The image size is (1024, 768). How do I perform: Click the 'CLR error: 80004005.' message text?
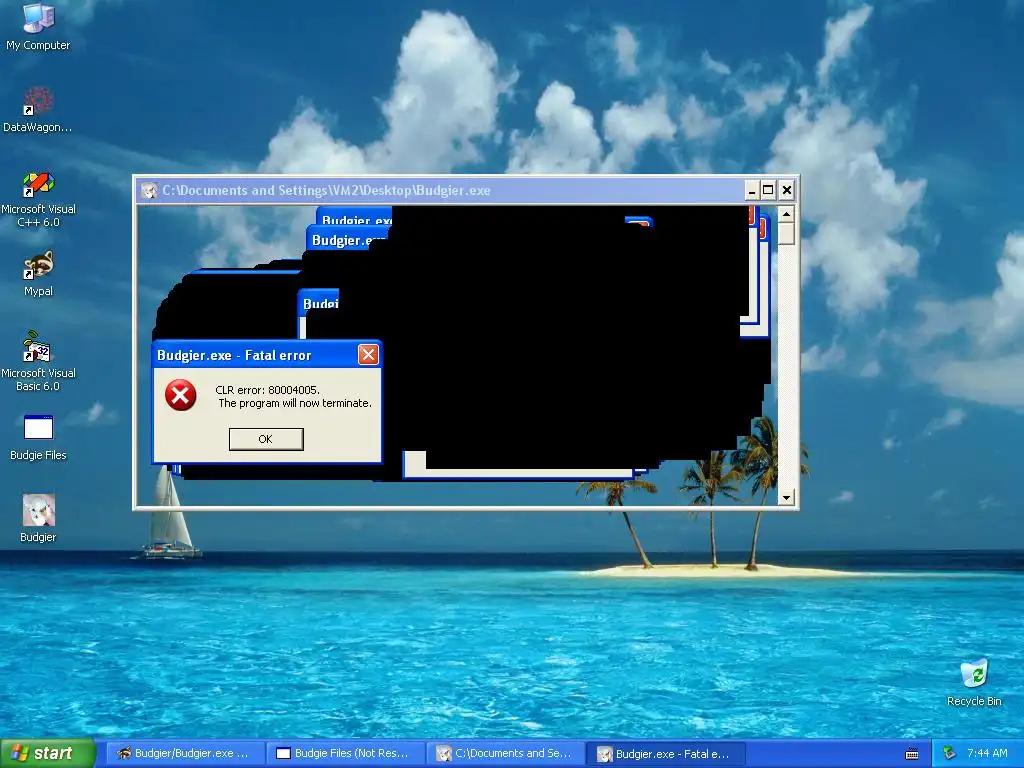click(268, 390)
